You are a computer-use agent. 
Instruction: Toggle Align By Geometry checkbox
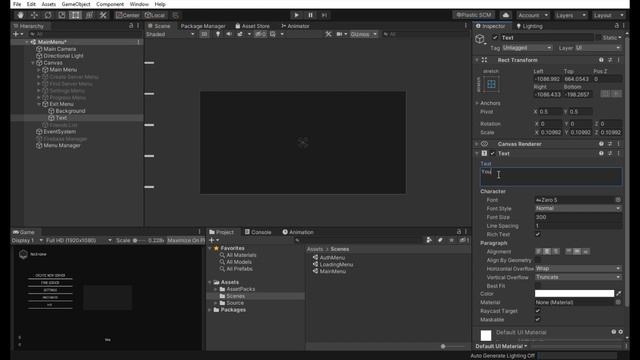[538, 260]
